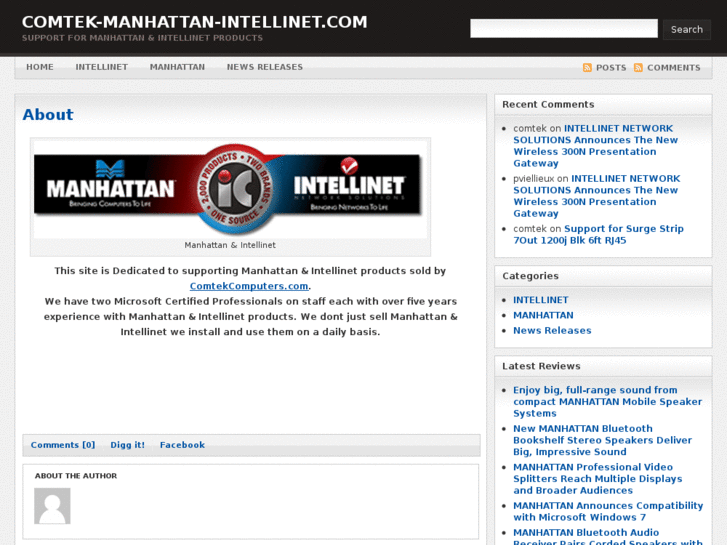Click the site title COMTEK-MANHATTAN-INTELLINET.COM
Screen dimensions: 727x545
(x=195, y=22)
